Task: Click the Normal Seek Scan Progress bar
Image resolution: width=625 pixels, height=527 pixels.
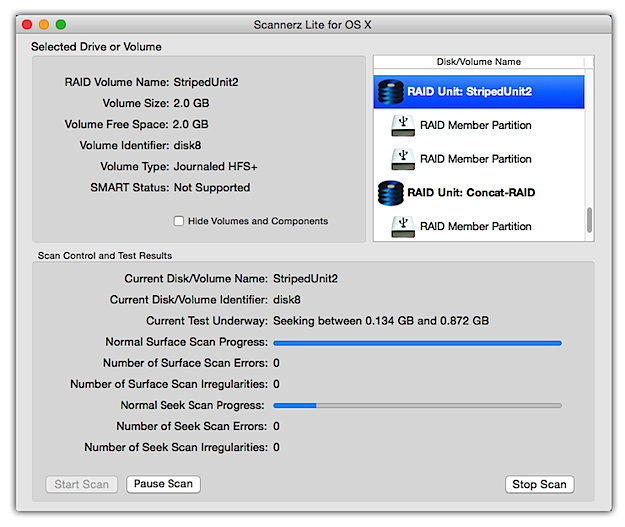Action: pos(417,405)
